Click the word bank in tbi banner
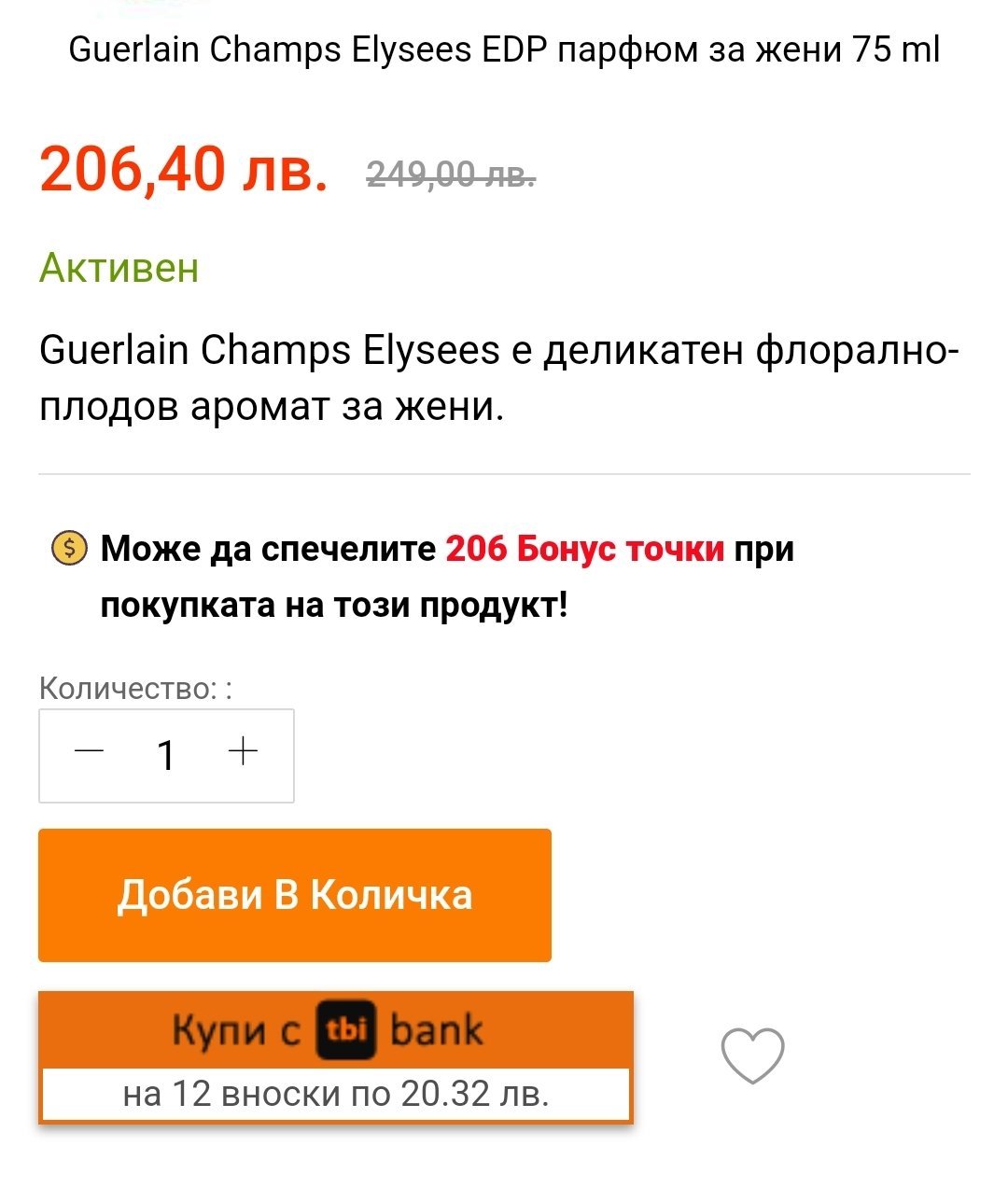Screen dimensions: 1008x1188 tap(437, 1031)
